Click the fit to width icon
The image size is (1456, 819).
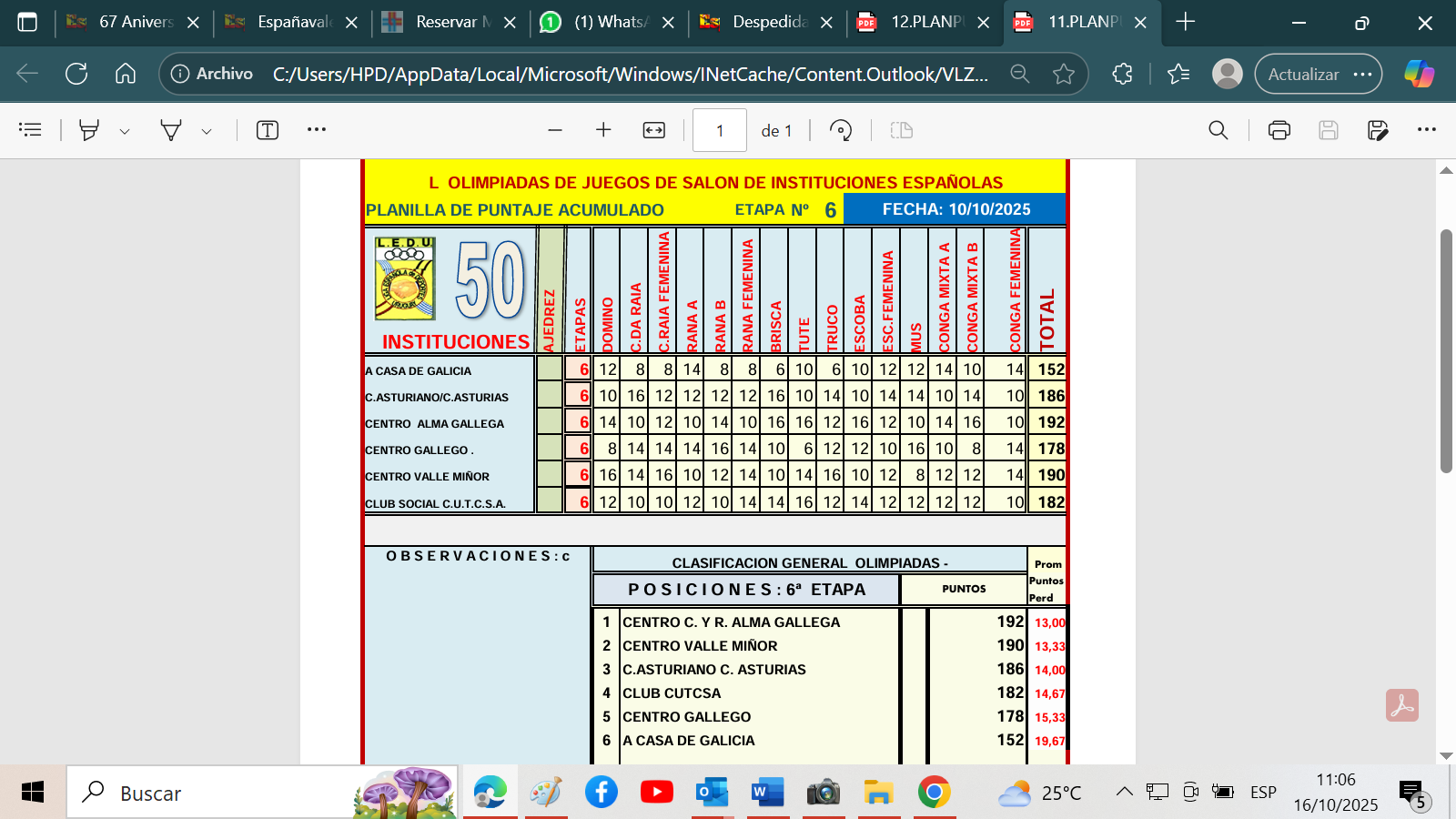pos(653,130)
